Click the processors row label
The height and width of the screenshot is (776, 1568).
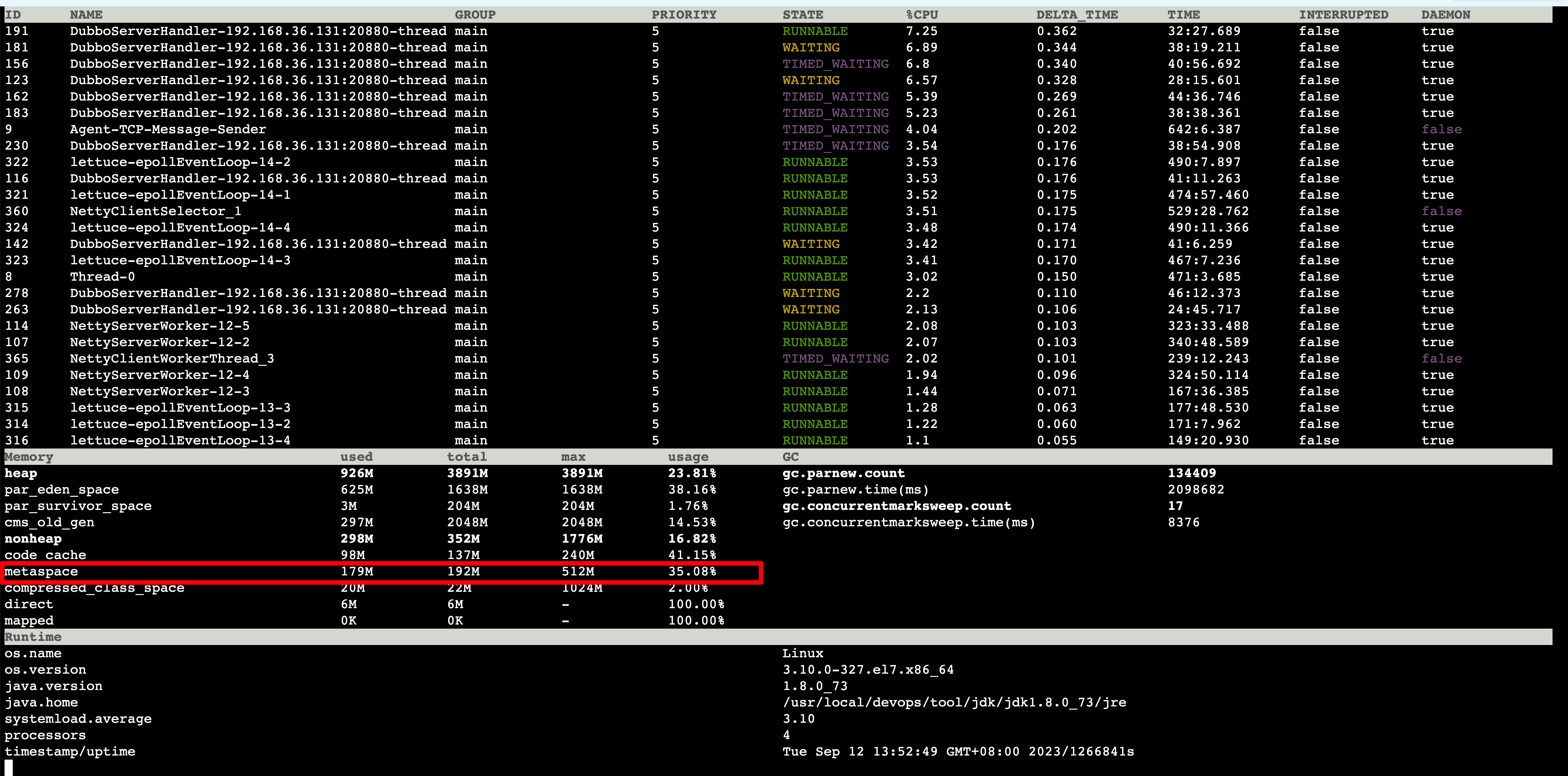tap(45, 736)
